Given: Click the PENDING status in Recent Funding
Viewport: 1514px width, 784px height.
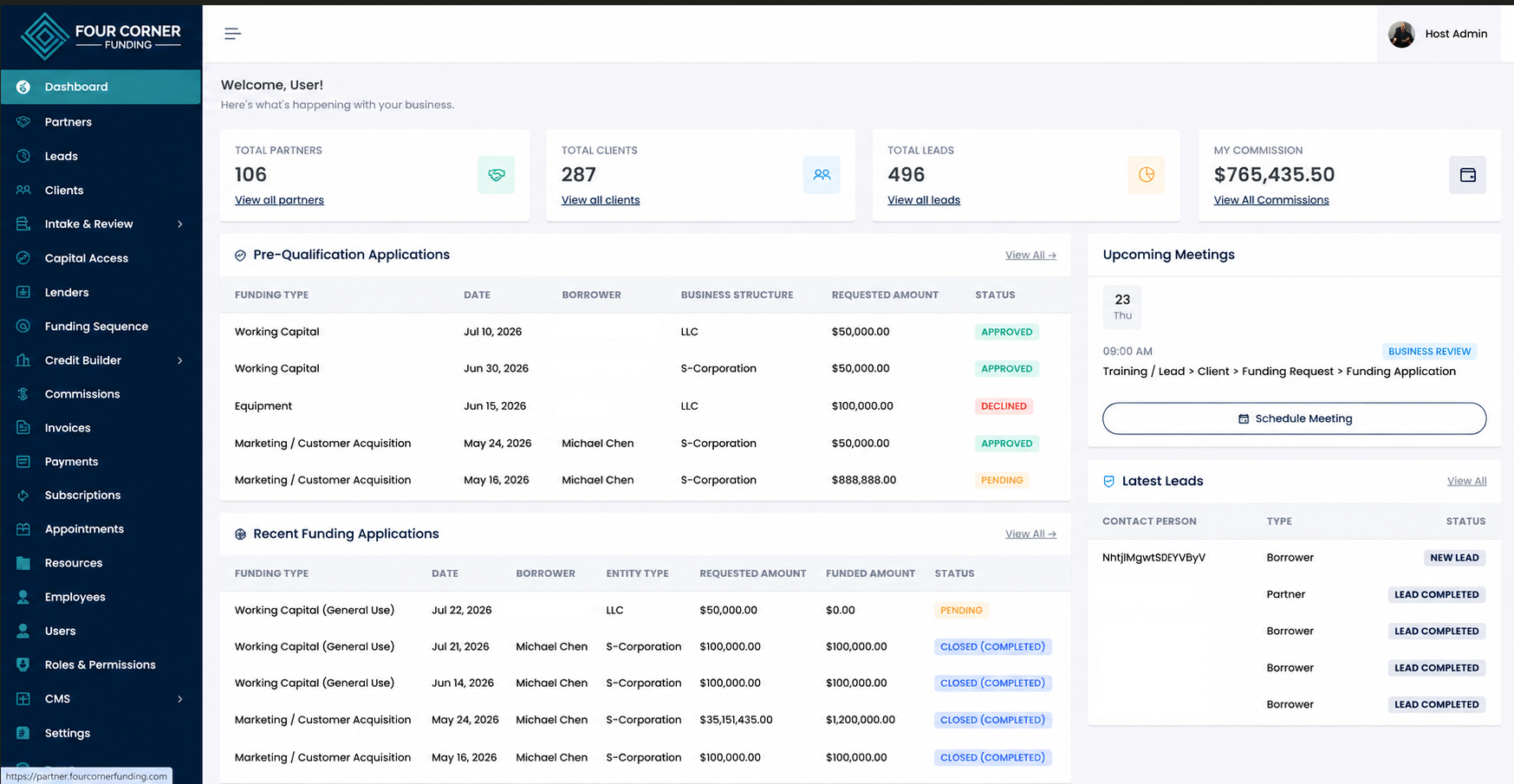Looking at the screenshot, I should 961,610.
